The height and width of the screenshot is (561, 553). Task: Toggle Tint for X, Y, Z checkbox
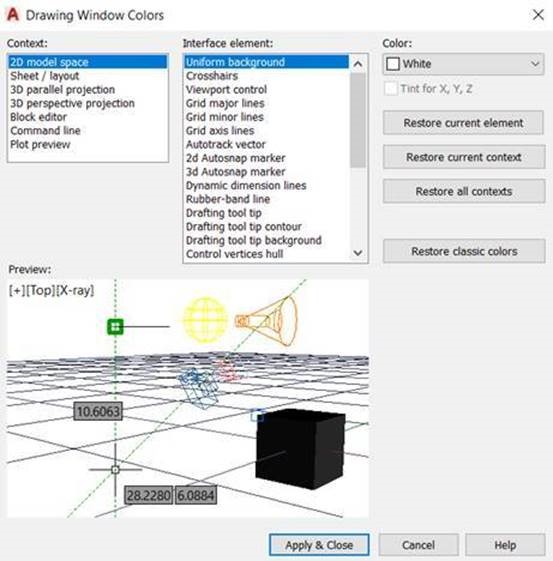[x=391, y=88]
